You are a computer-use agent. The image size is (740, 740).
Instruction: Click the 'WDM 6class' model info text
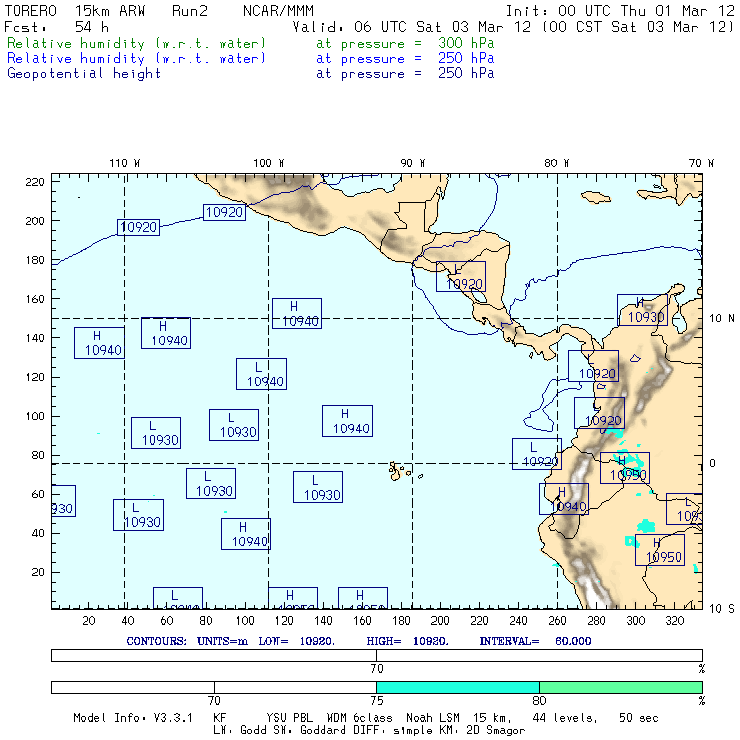[x=359, y=718]
